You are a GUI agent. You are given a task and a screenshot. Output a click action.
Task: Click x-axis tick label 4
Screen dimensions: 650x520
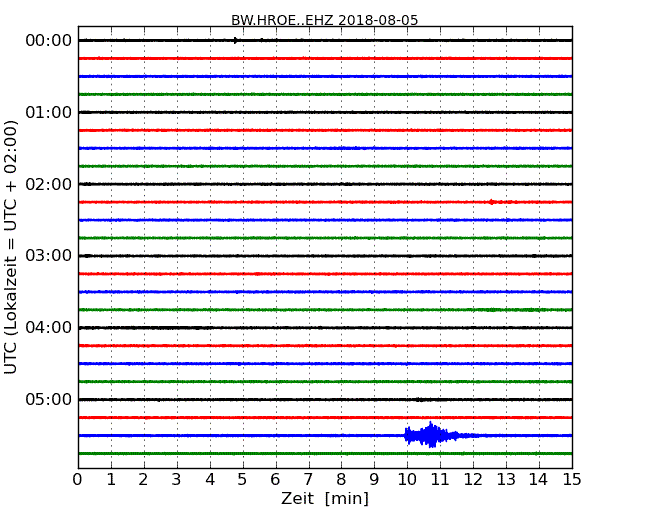[x=210, y=480]
